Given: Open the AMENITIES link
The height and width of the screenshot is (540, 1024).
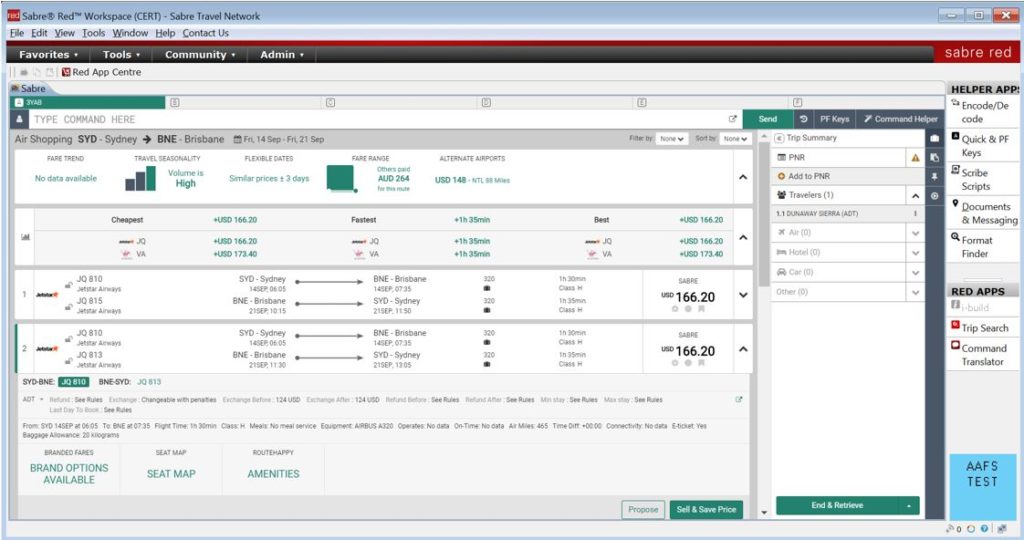Looking at the screenshot, I should pos(273,474).
